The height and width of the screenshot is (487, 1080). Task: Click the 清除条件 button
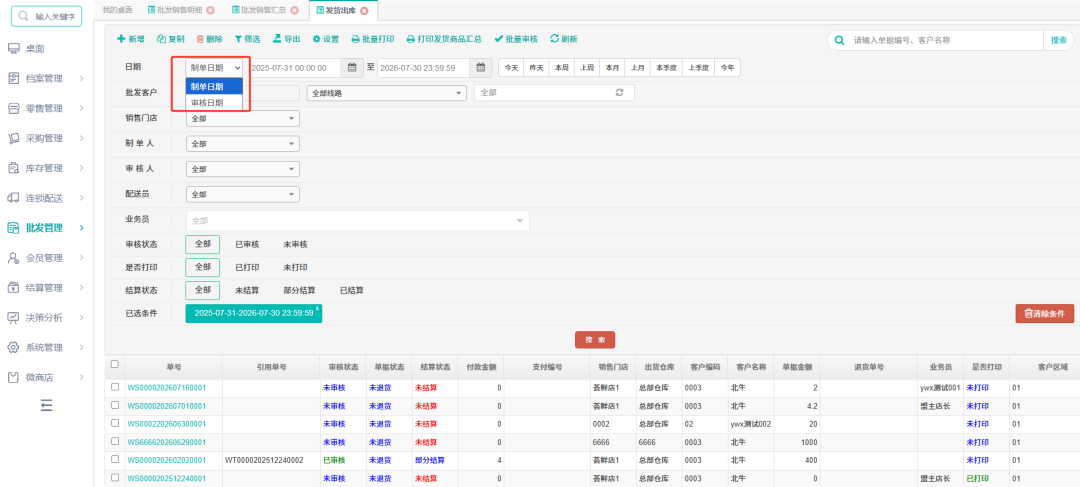(1045, 313)
